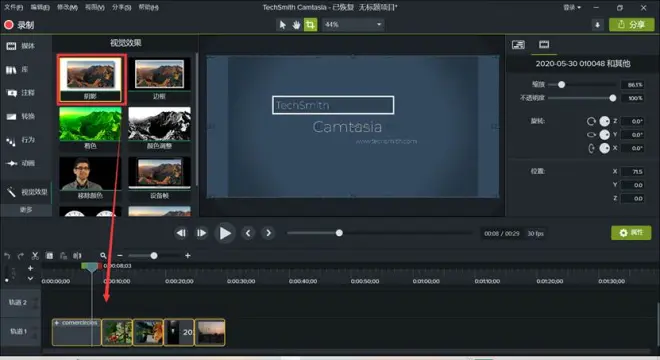Jump to previous clip with left chevron
Screen dimensions: 660x360
[x=248, y=233]
